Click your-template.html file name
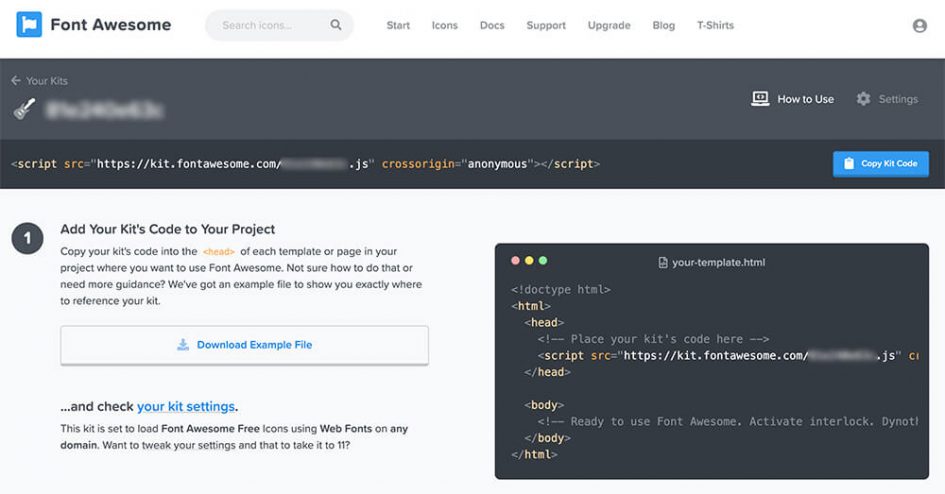 (x=718, y=262)
